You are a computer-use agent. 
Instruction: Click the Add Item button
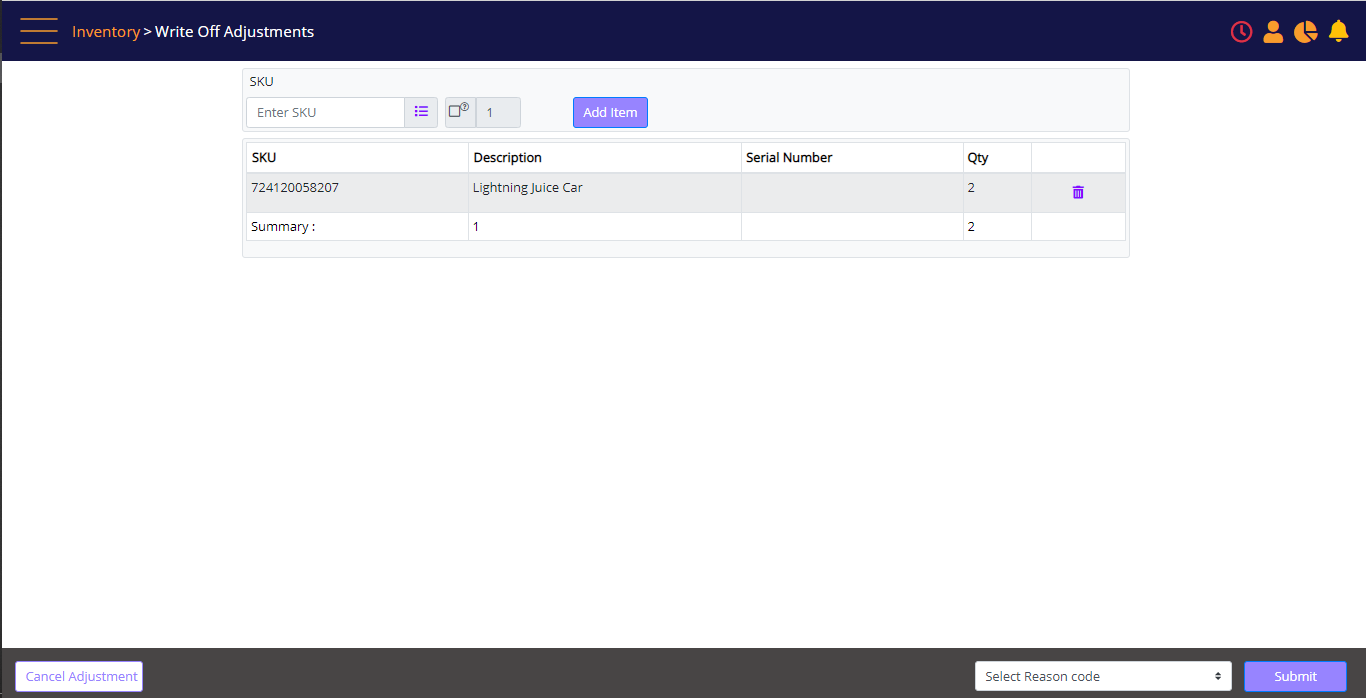point(610,112)
